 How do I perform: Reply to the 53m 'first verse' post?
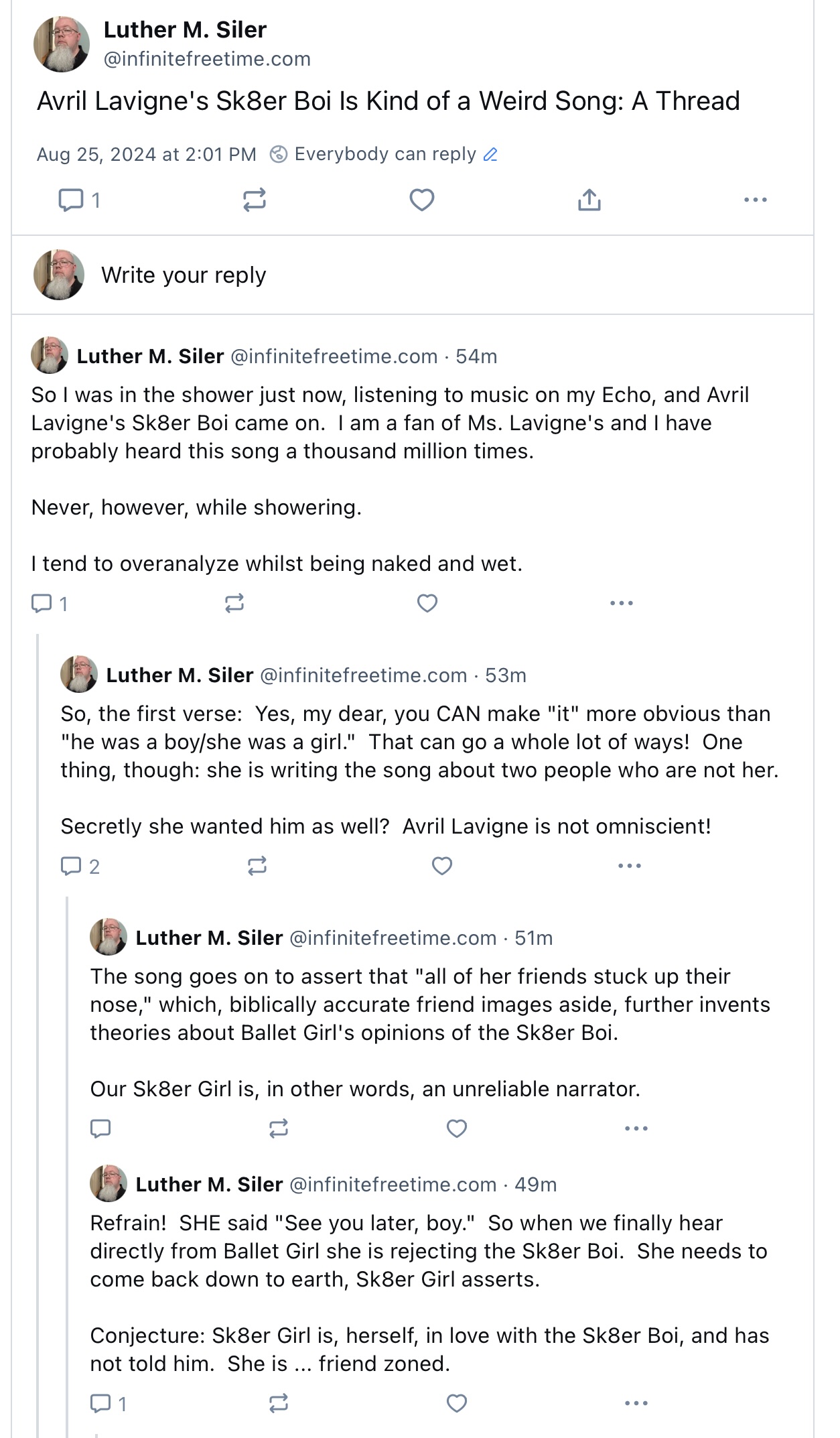[72, 866]
